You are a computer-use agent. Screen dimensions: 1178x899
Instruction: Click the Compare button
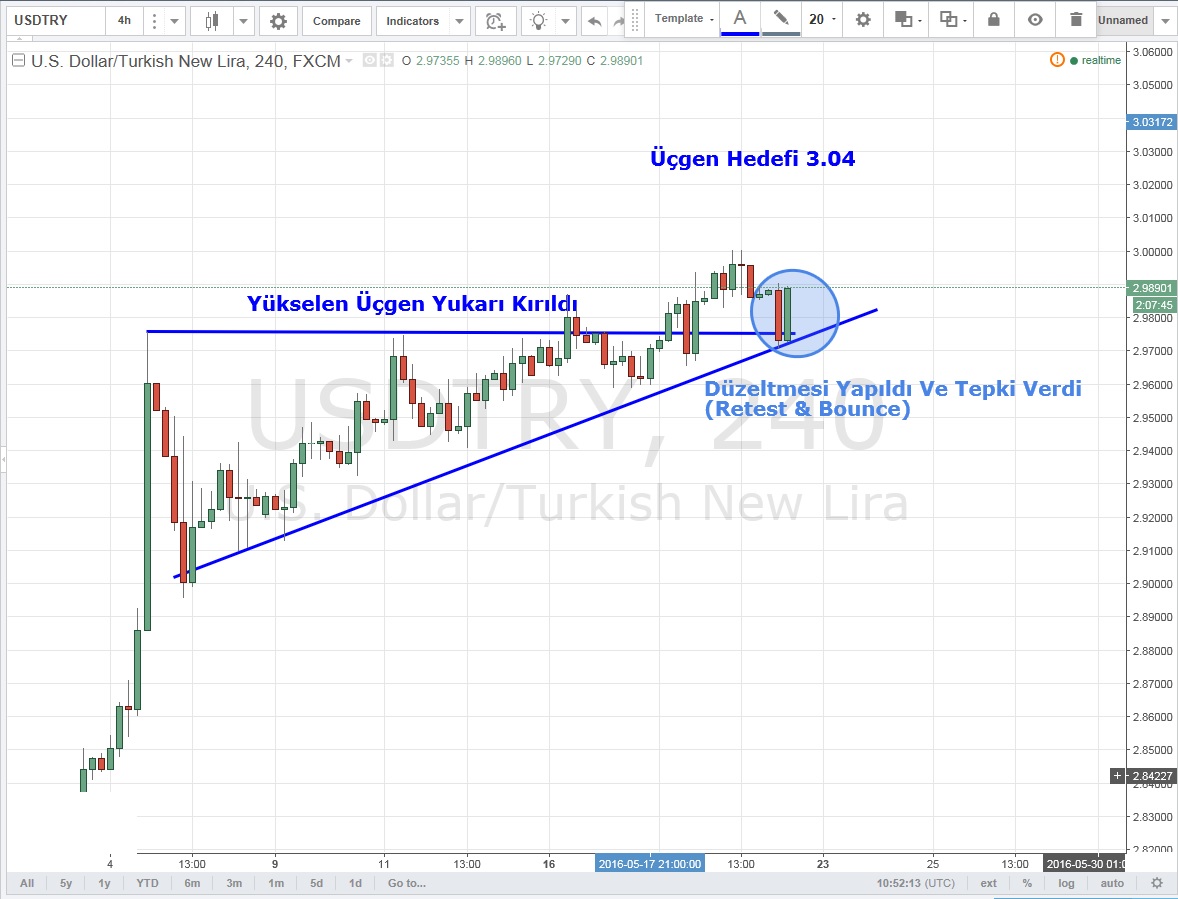click(336, 20)
